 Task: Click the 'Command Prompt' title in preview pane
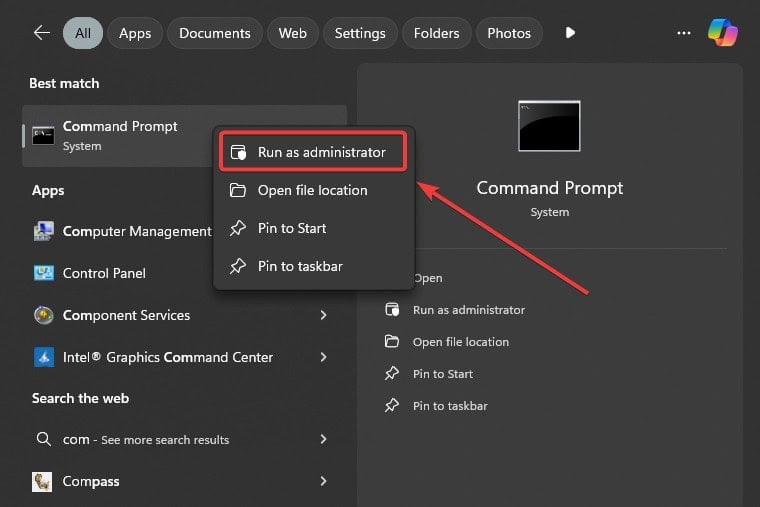pos(550,188)
